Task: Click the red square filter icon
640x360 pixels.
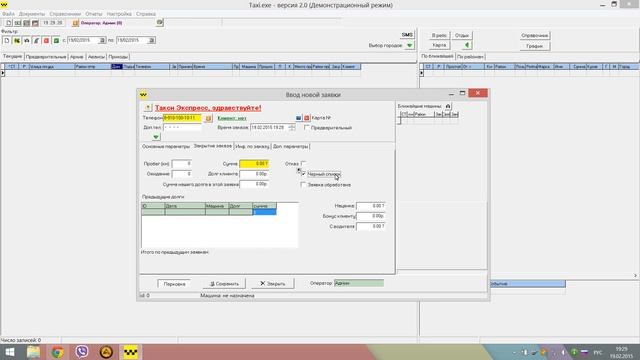Action: [46, 40]
